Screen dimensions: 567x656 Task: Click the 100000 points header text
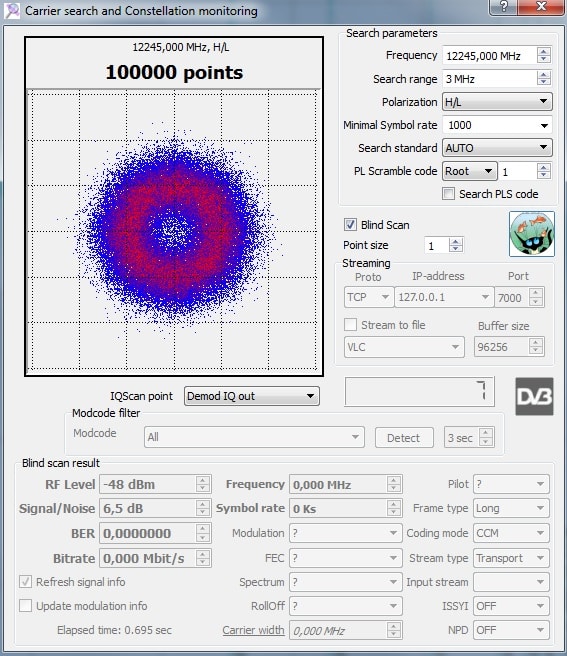(174, 72)
